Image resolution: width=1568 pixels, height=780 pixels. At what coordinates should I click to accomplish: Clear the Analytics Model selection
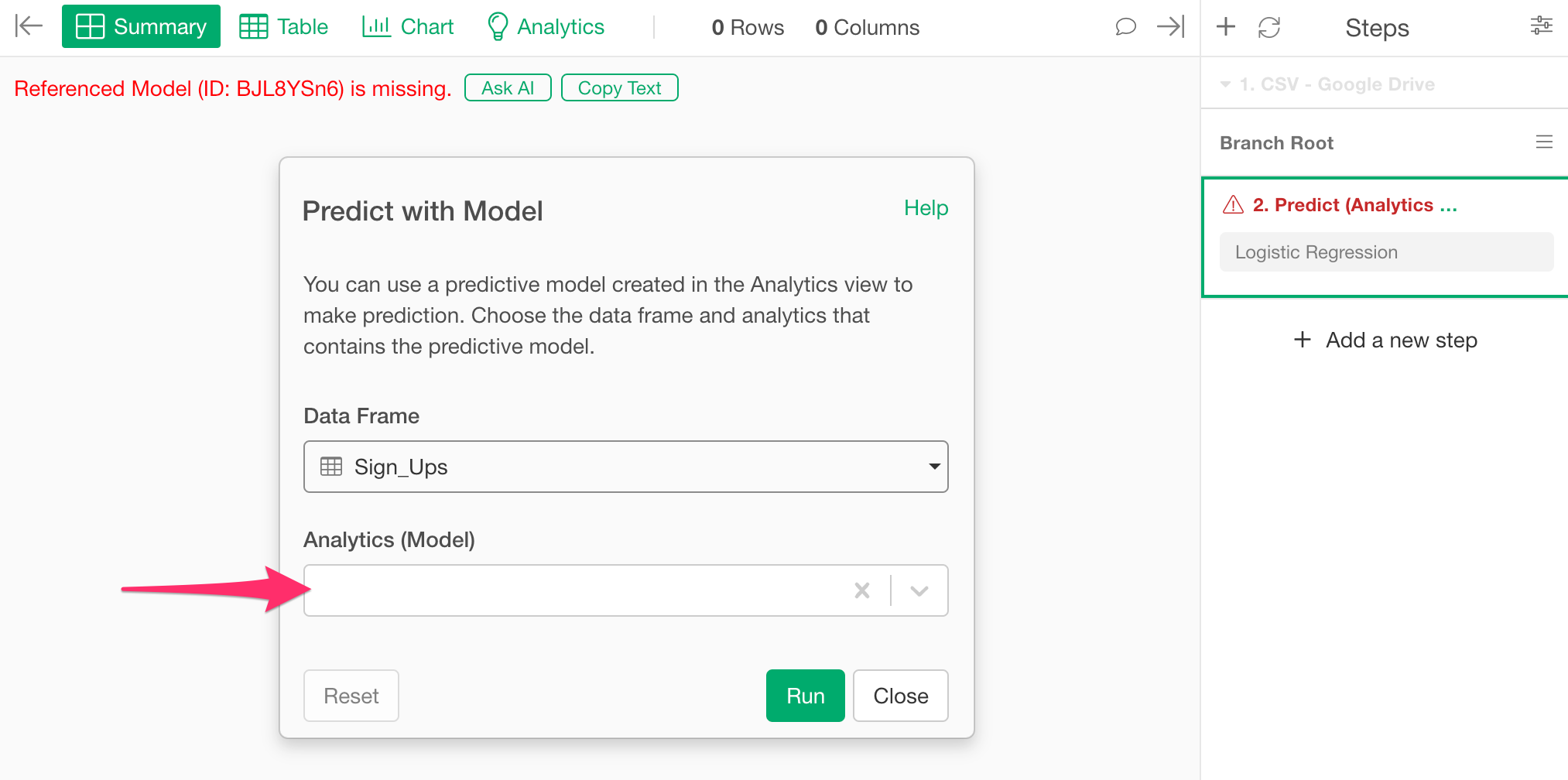862,590
